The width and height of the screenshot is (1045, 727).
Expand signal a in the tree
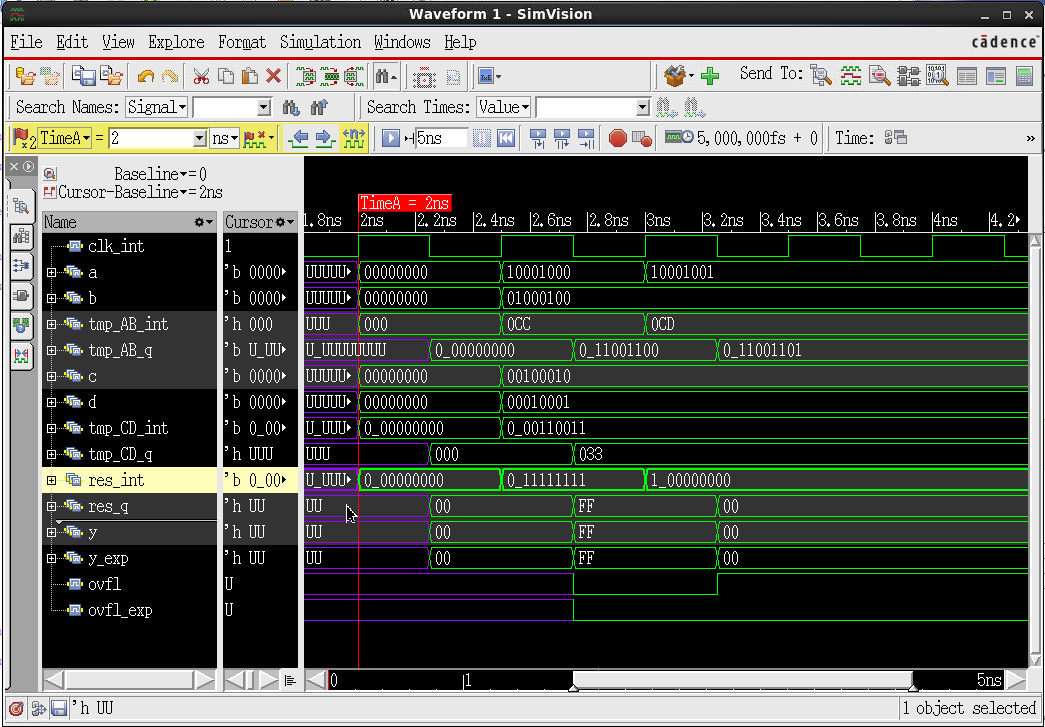coord(51,273)
